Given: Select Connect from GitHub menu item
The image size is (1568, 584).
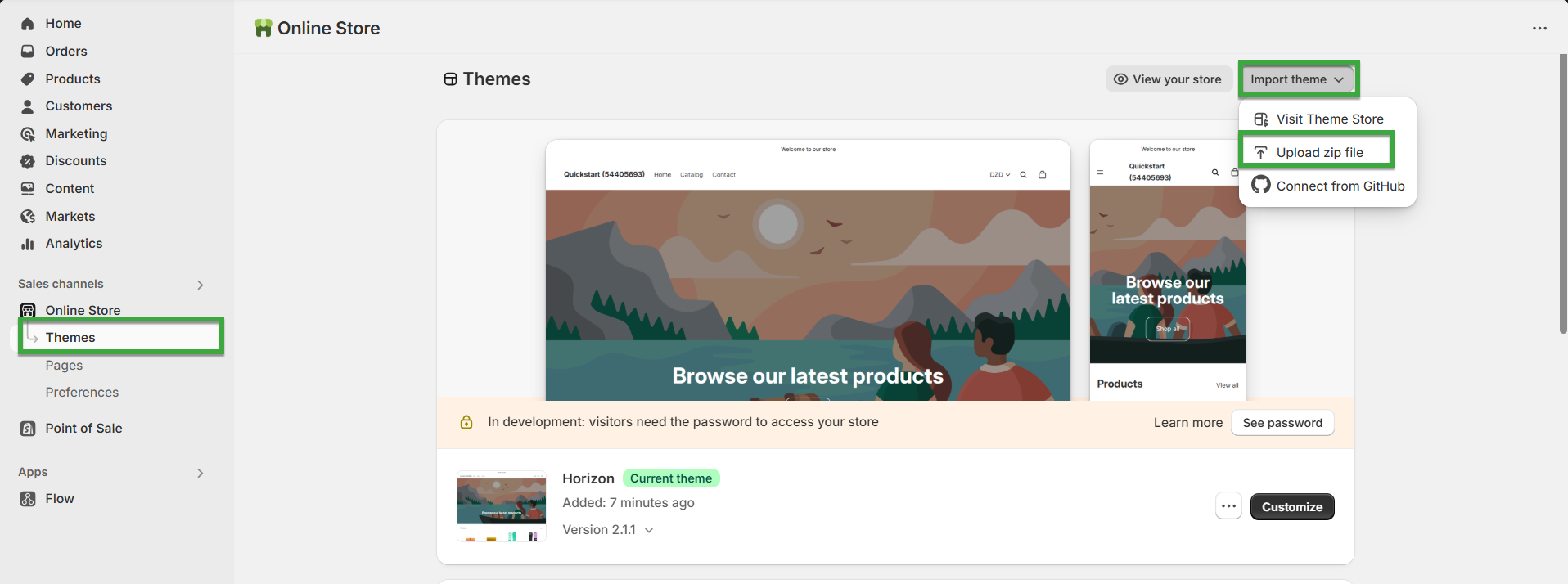Looking at the screenshot, I should (1327, 186).
